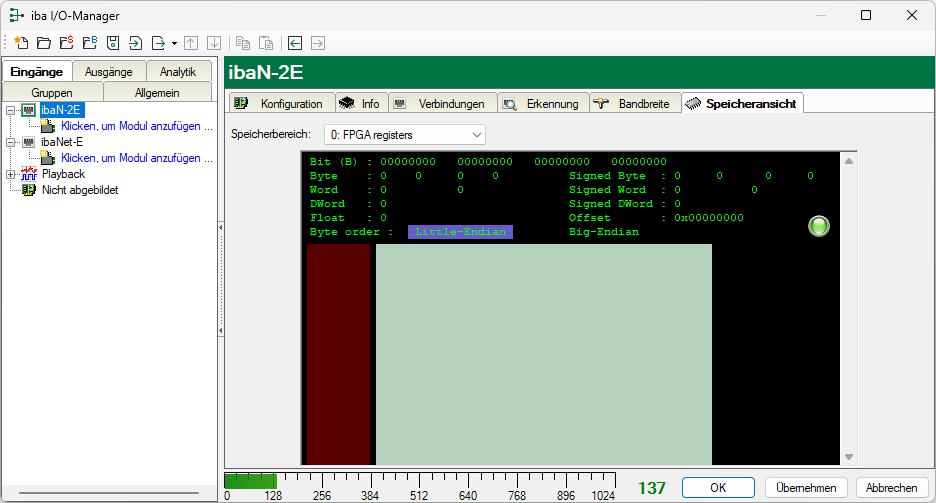Click the Offset value 0x00000000
Viewport: 936px width, 503px height.
[x=709, y=218]
